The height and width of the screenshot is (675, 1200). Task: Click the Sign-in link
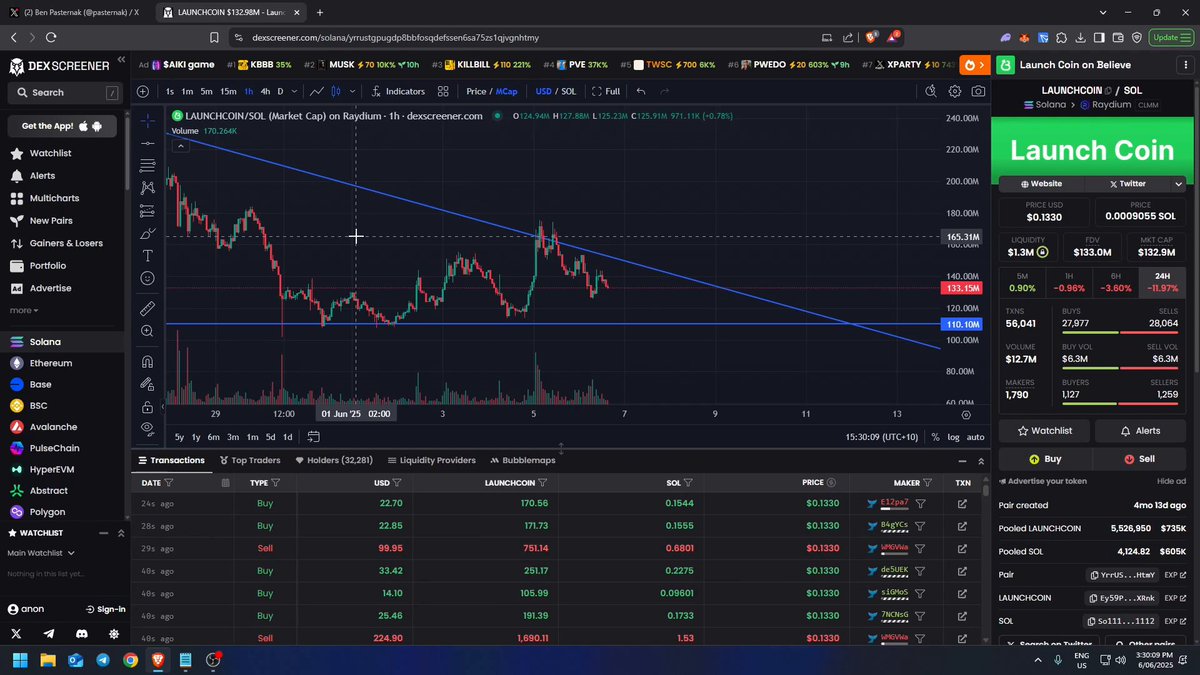point(105,609)
